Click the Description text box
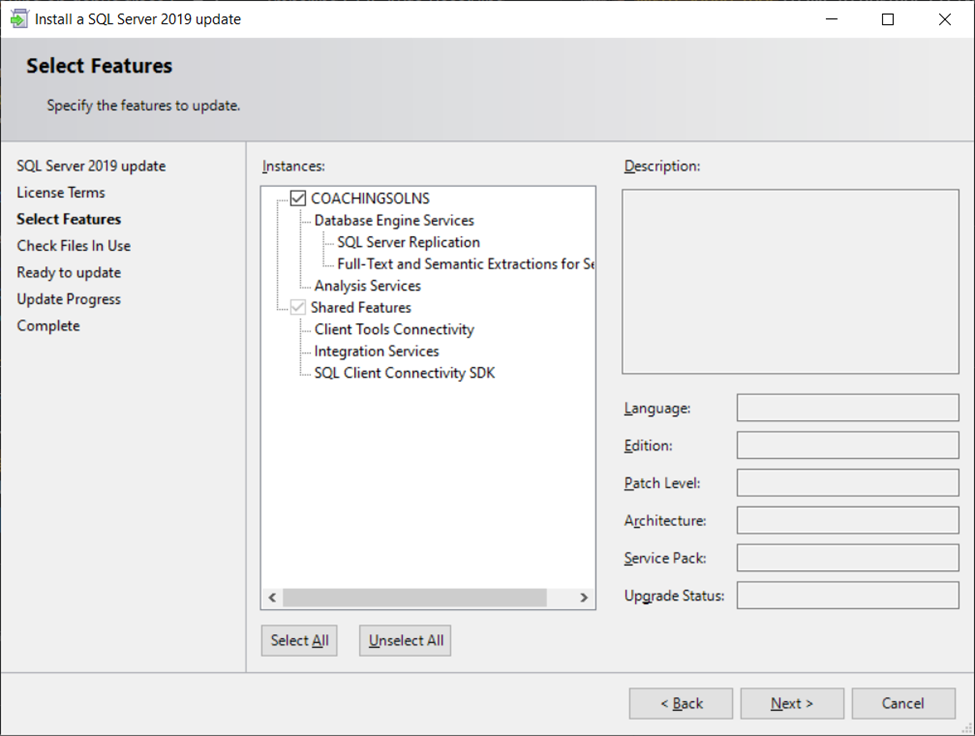This screenshot has height=736, width=975. click(x=790, y=282)
